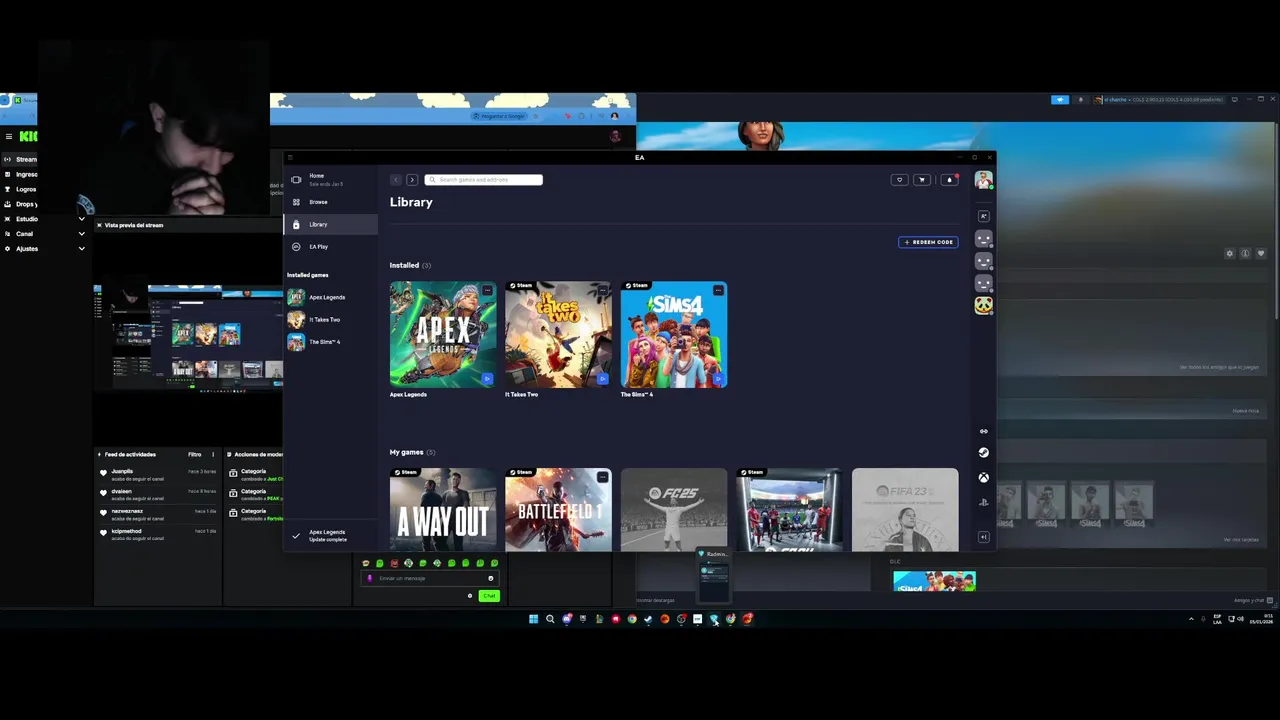Open Kick hamburger menu
Viewport: 1280px width, 720px height.
(x=8, y=136)
